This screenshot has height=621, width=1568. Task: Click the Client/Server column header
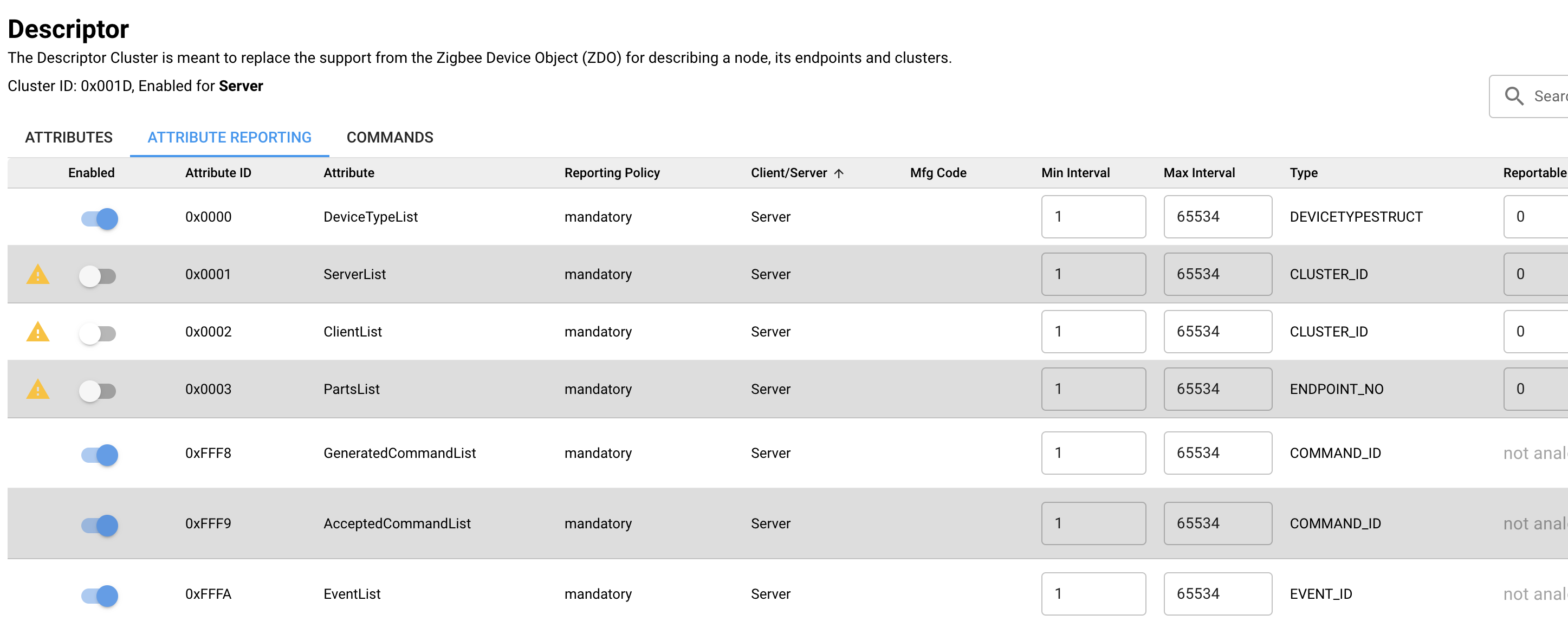789,173
